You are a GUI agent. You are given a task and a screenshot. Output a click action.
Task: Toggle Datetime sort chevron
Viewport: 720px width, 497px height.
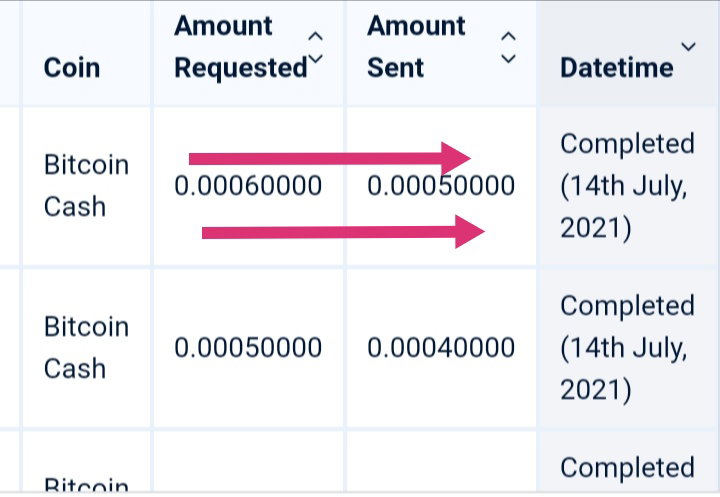(x=688, y=46)
